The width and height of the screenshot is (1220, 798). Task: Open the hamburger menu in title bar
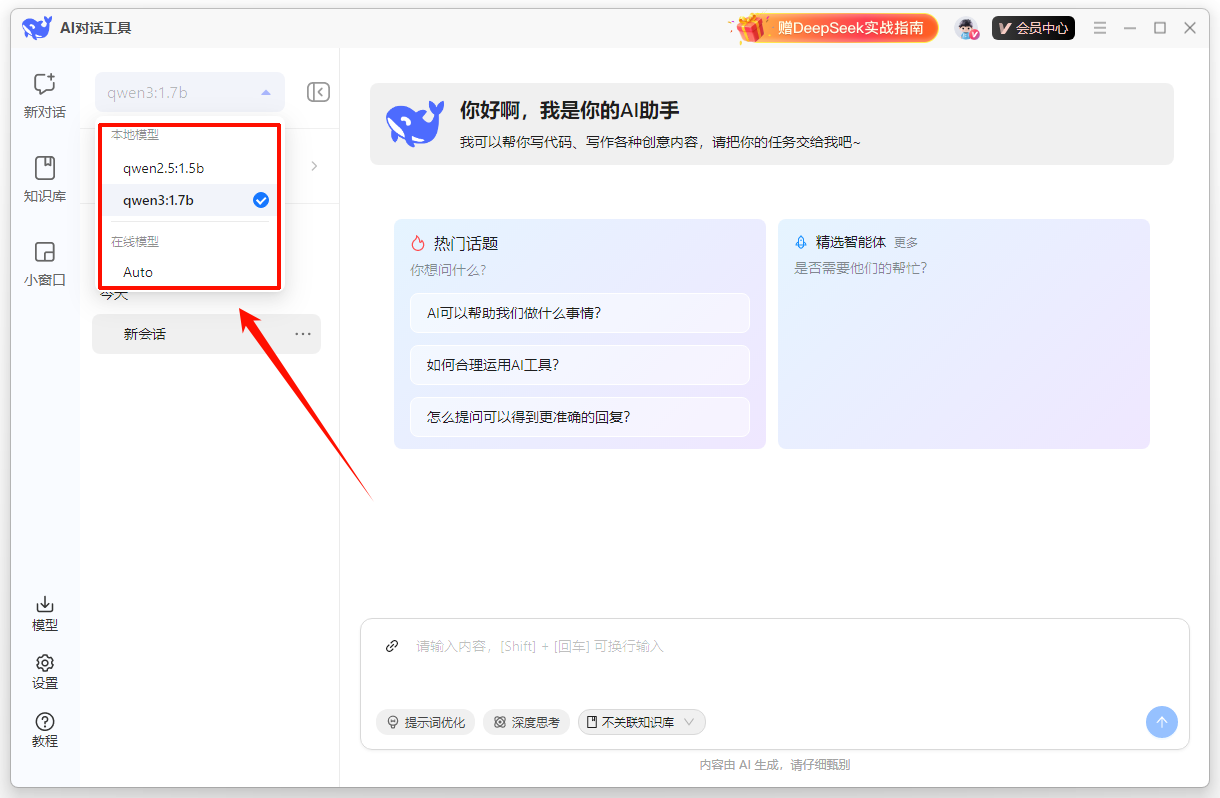click(x=1100, y=27)
